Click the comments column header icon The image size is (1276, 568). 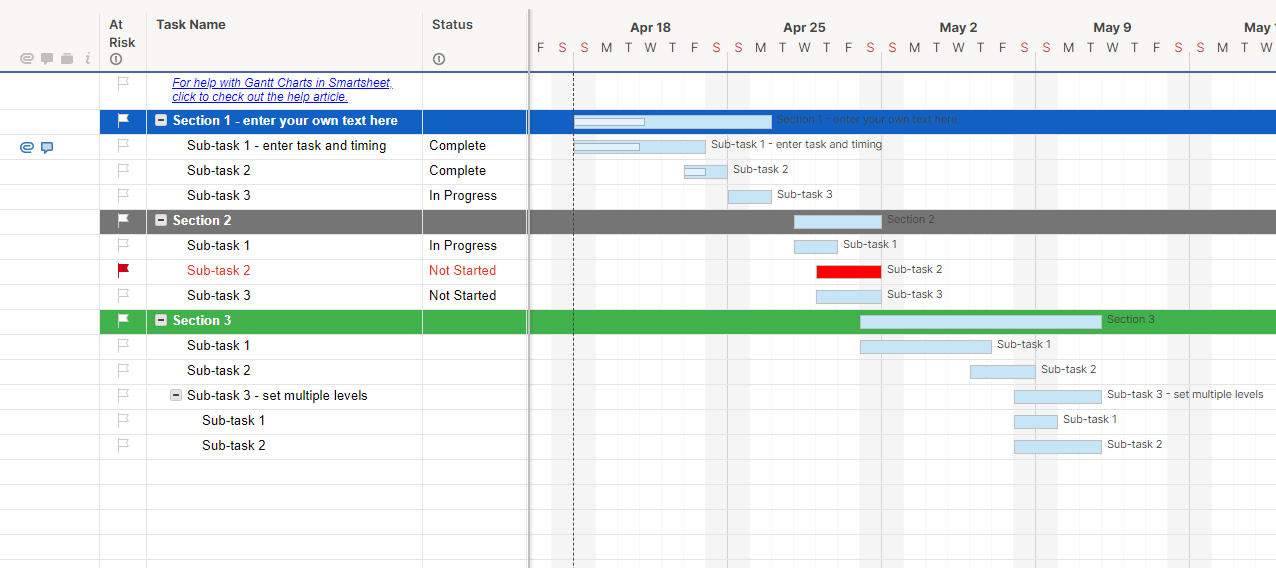[x=47, y=59]
